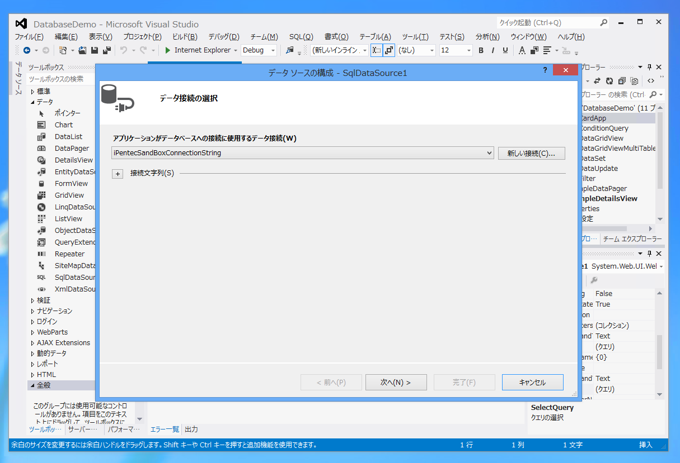Viewport: 680px width, 463px height.
Task: Click the dialog help question mark
Action: pos(545,70)
